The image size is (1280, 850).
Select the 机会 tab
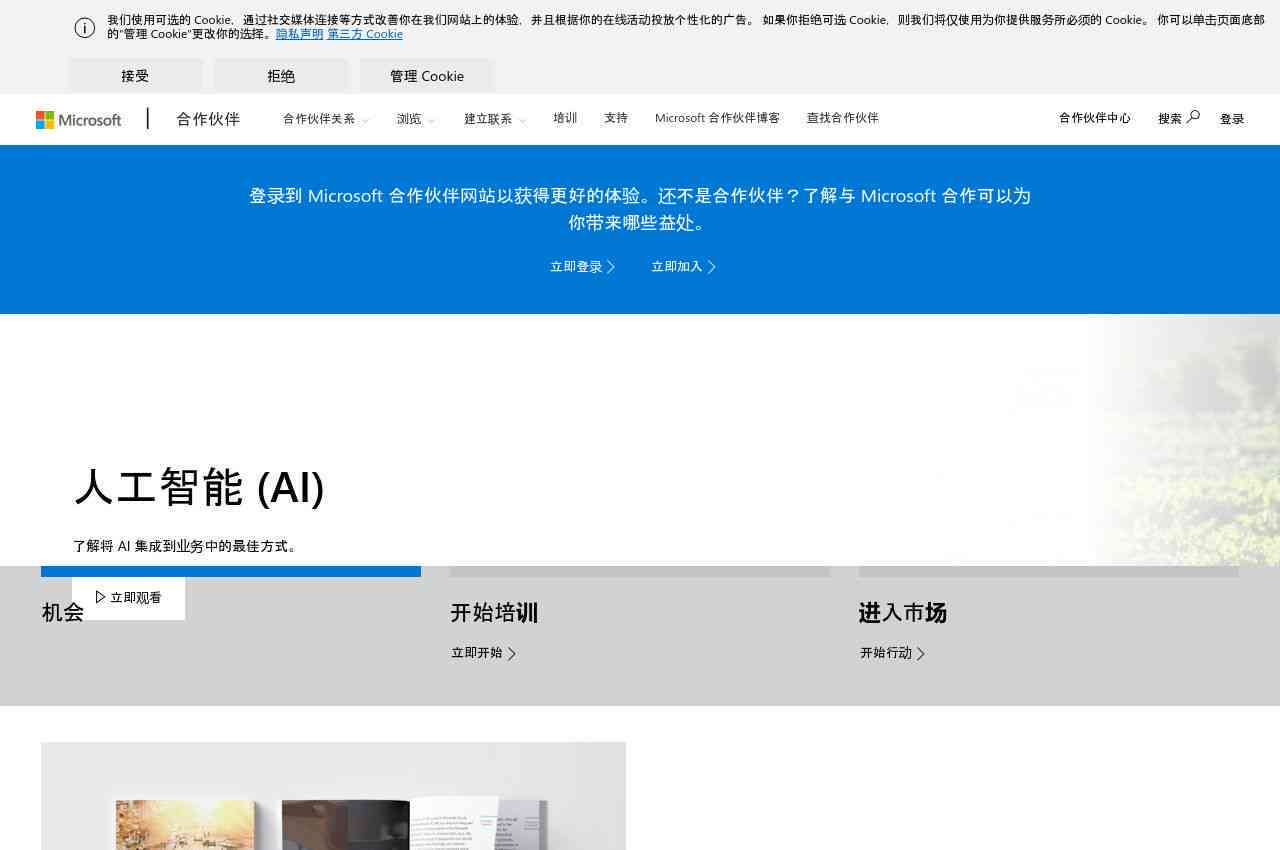click(63, 612)
